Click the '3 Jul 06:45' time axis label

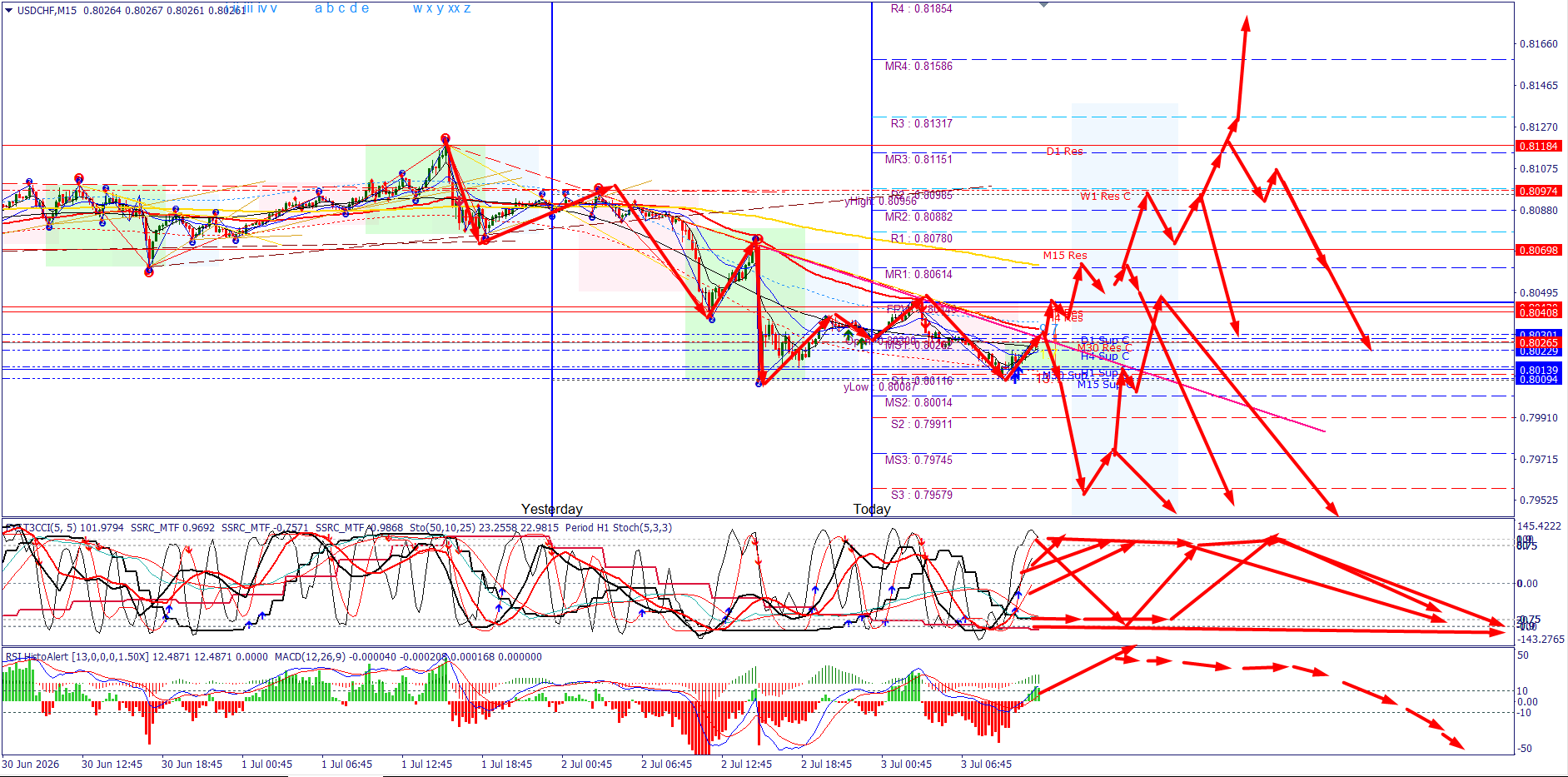click(987, 764)
